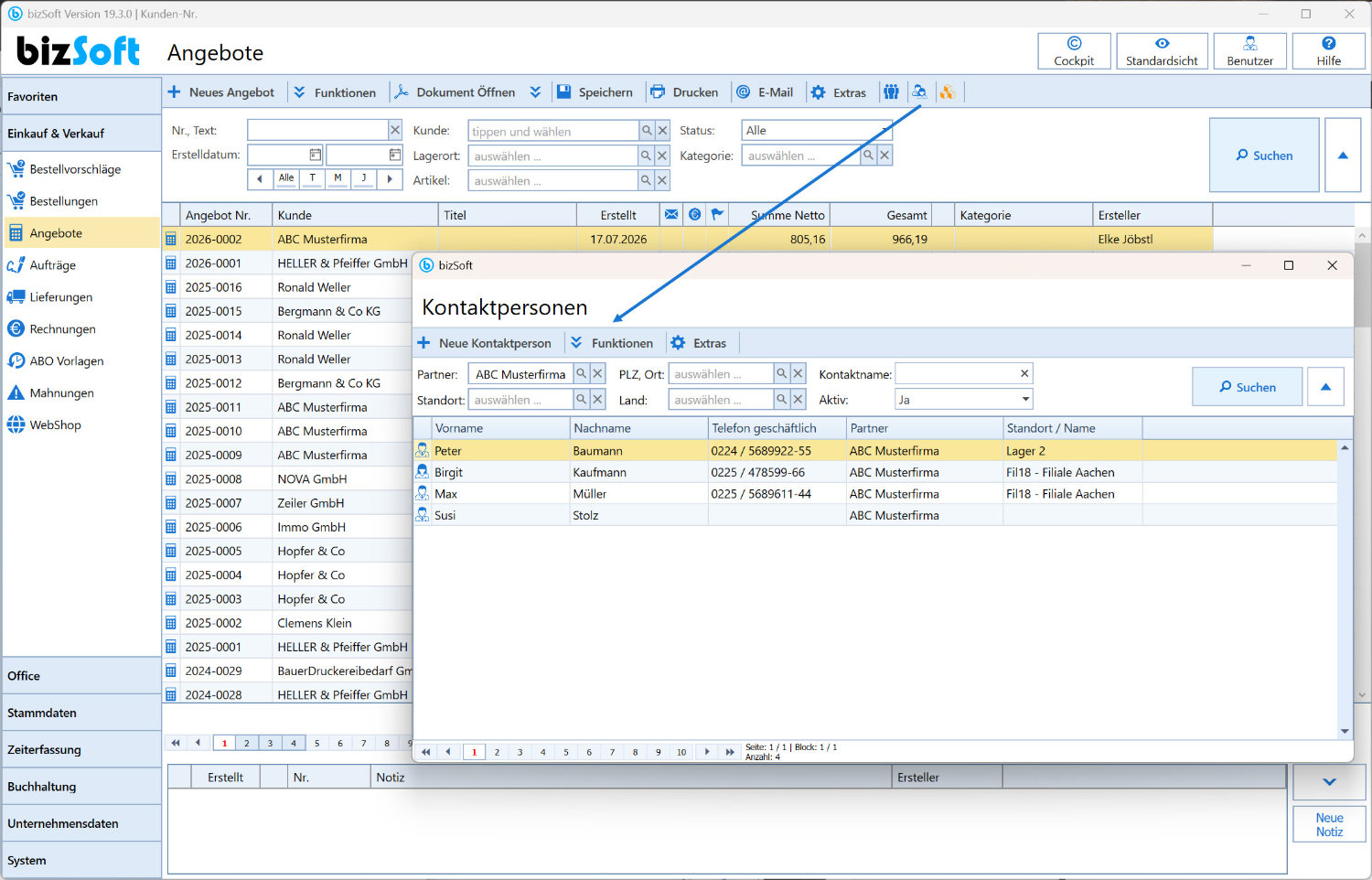Clear the Nr., Text filter field

(x=395, y=131)
